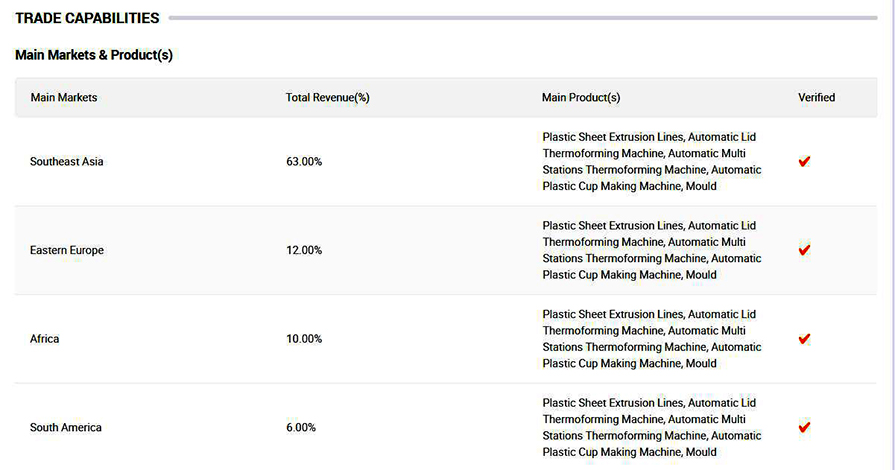Select the South America market cell

pyautogui.click(x=66, y=427)
